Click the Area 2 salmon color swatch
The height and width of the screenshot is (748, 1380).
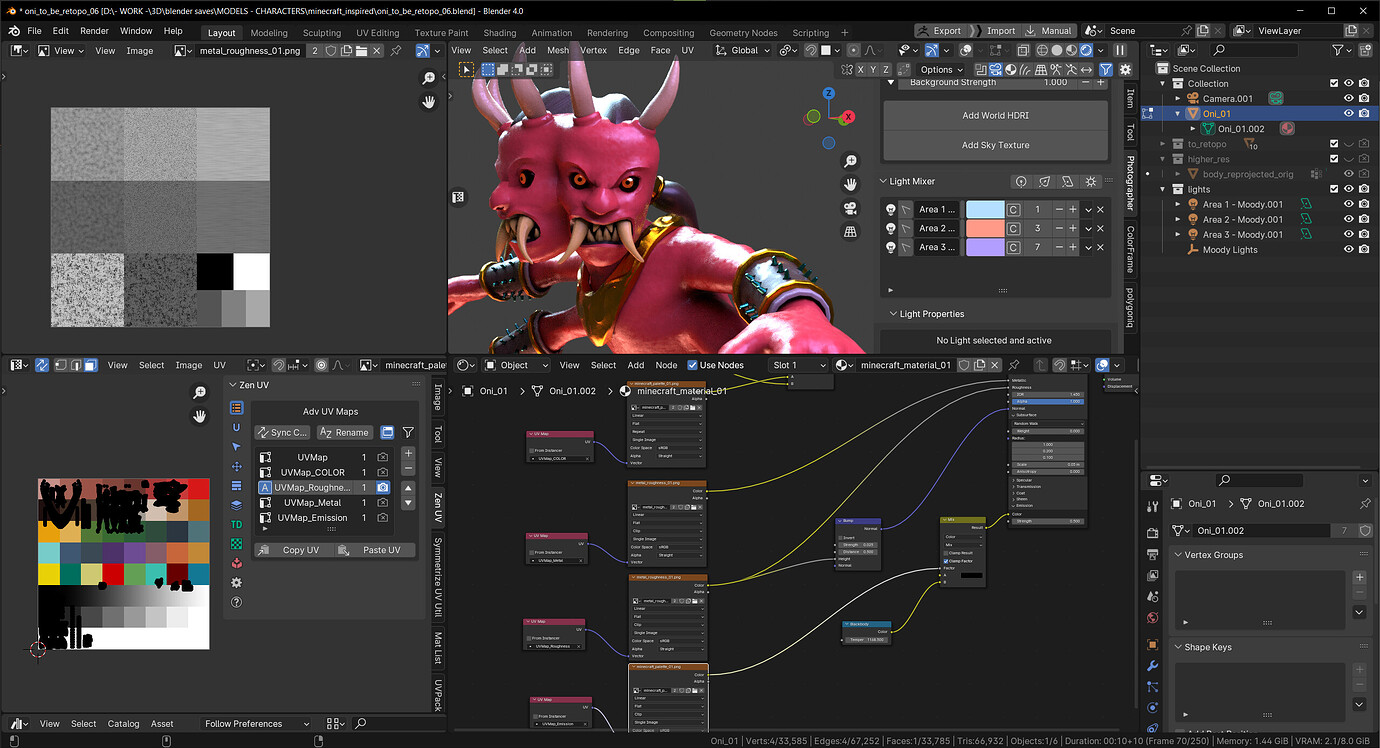[985, 228]
